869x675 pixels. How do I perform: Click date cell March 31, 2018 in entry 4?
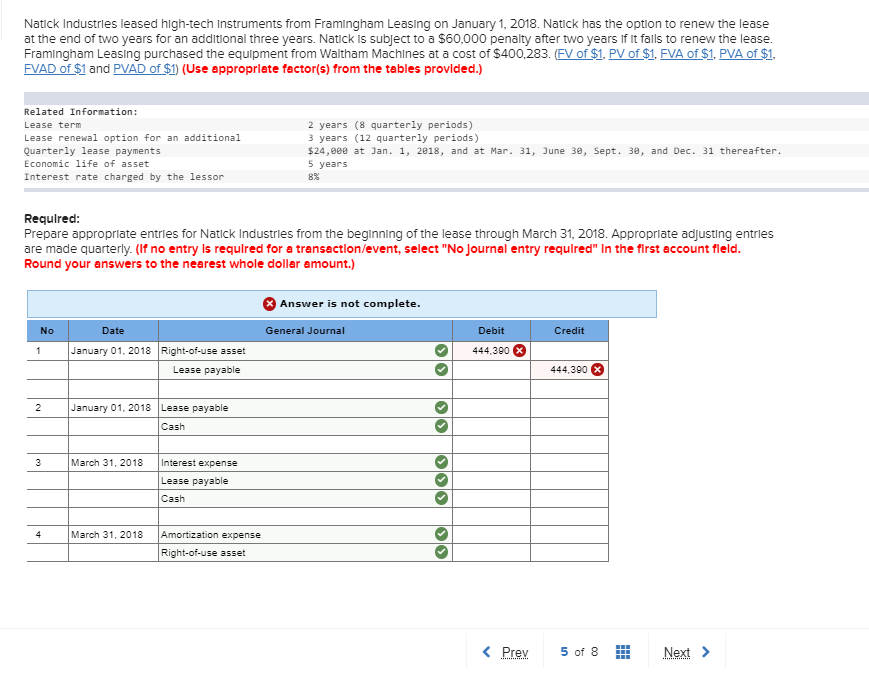[113, 534]
